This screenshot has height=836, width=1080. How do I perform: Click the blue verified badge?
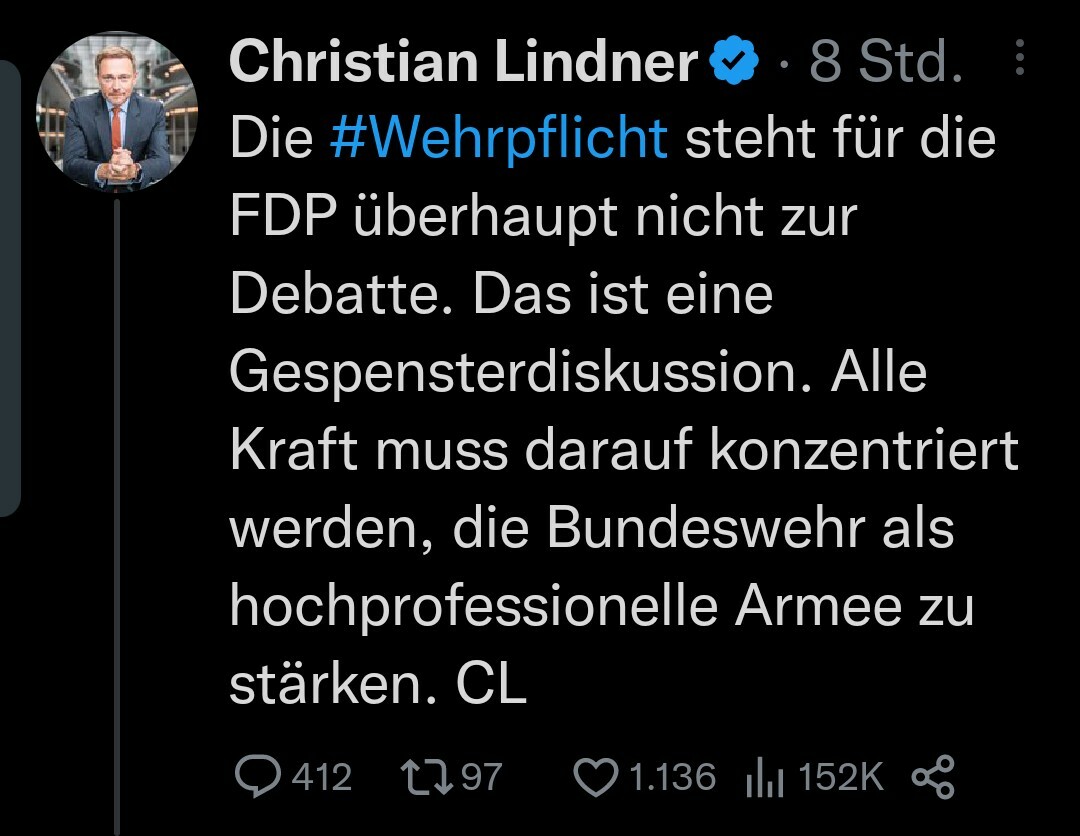[734, 61]
